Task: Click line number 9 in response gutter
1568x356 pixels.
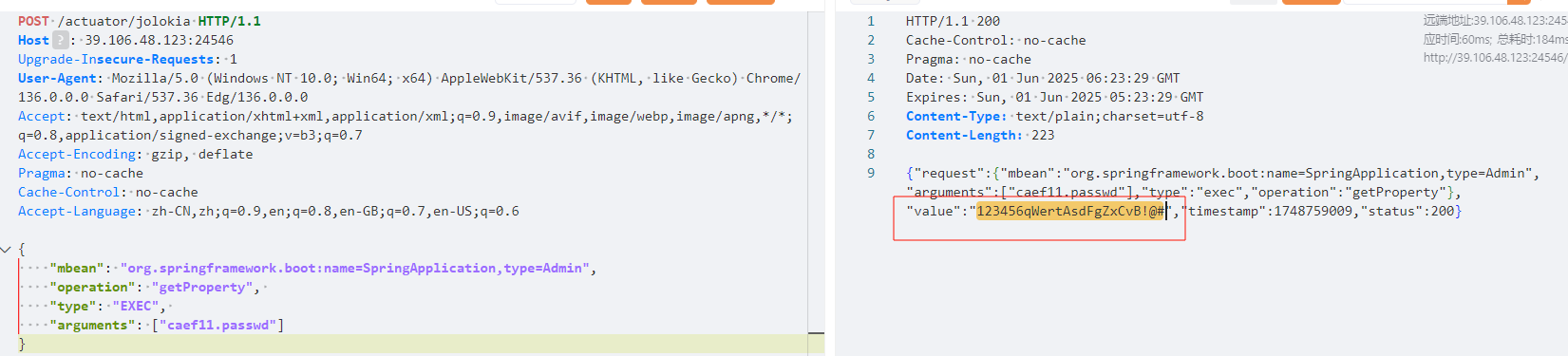Action: pyautogui.click(x=871, y=173)
